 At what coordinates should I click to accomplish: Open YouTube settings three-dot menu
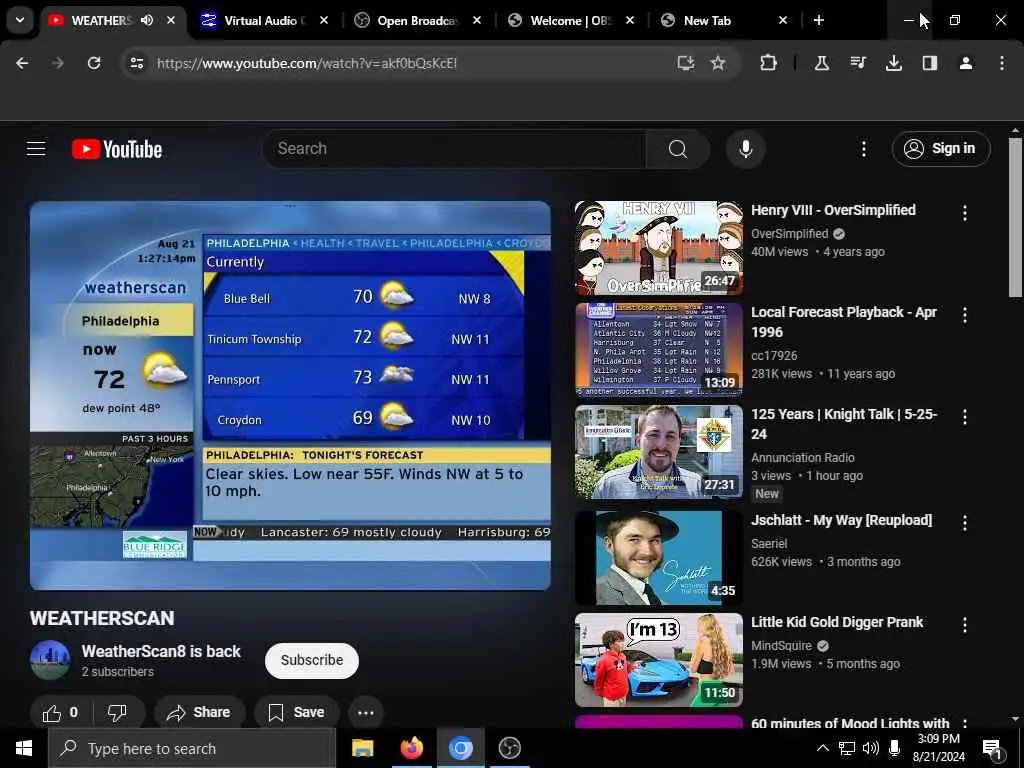(864, 149)
